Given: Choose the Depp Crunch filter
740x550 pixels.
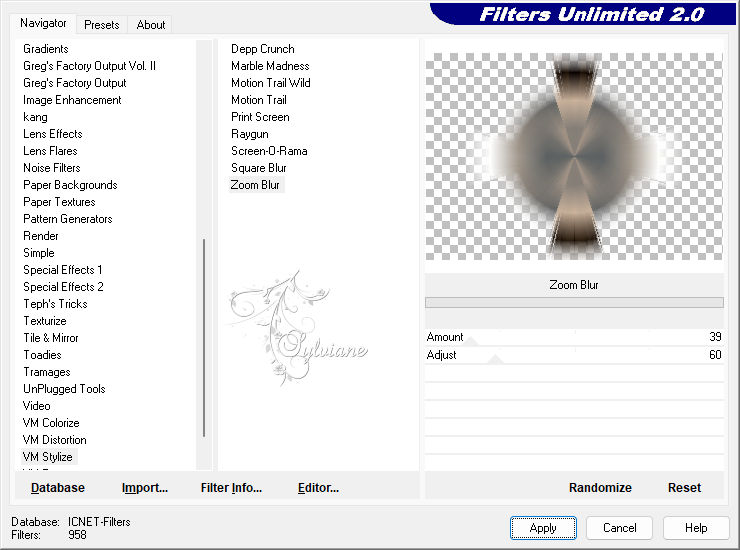Looking at the screenshot, I should click(x=262, y=49).
